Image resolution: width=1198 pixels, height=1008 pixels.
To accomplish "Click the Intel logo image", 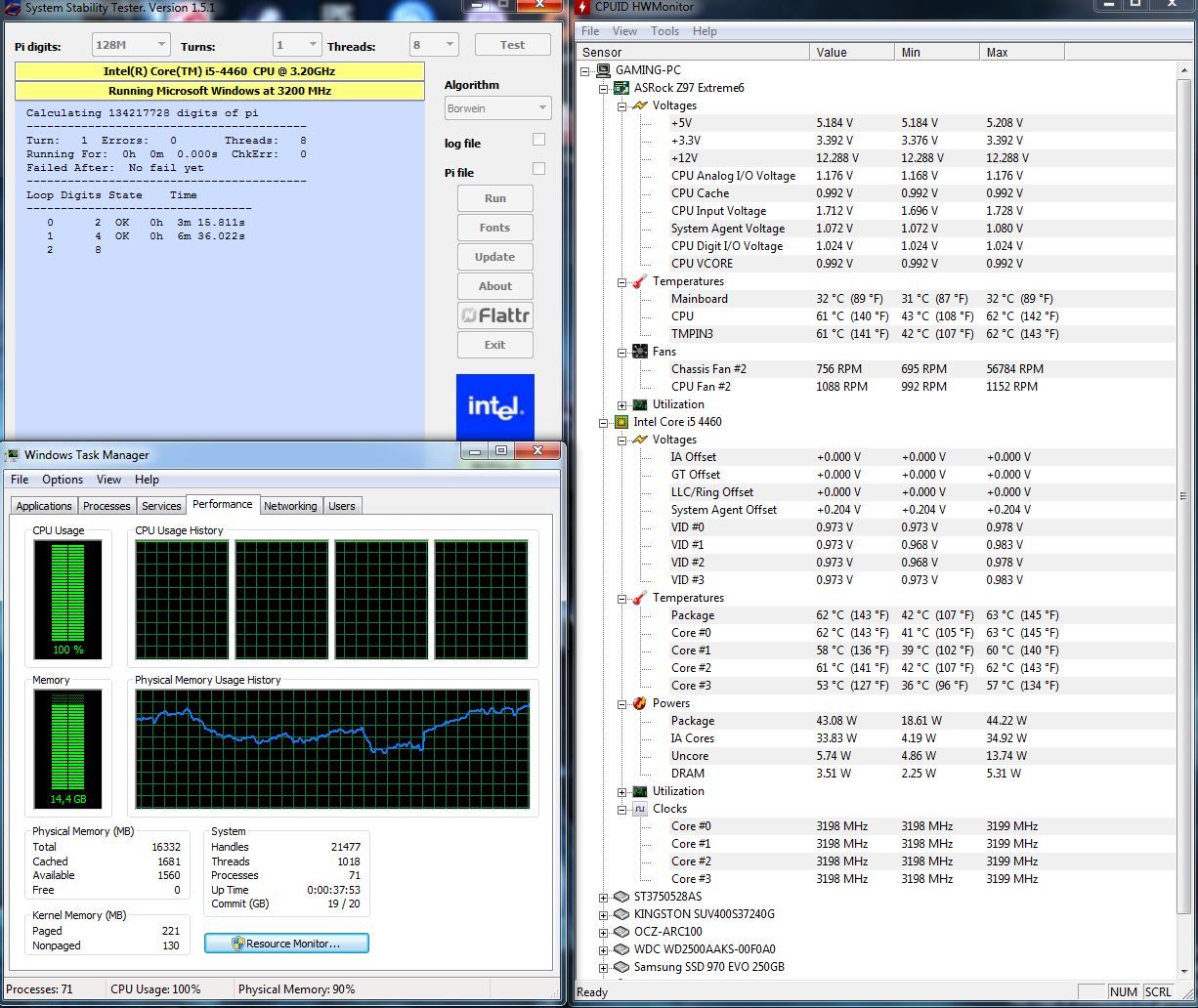I will coord(495,407).
